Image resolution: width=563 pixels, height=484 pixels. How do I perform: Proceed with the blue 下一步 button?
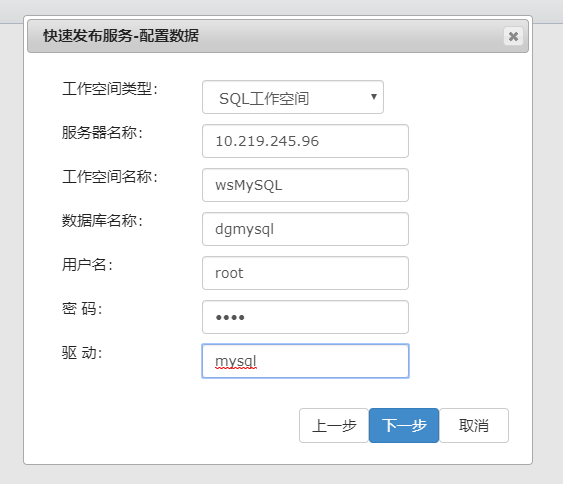pos(404,425)
